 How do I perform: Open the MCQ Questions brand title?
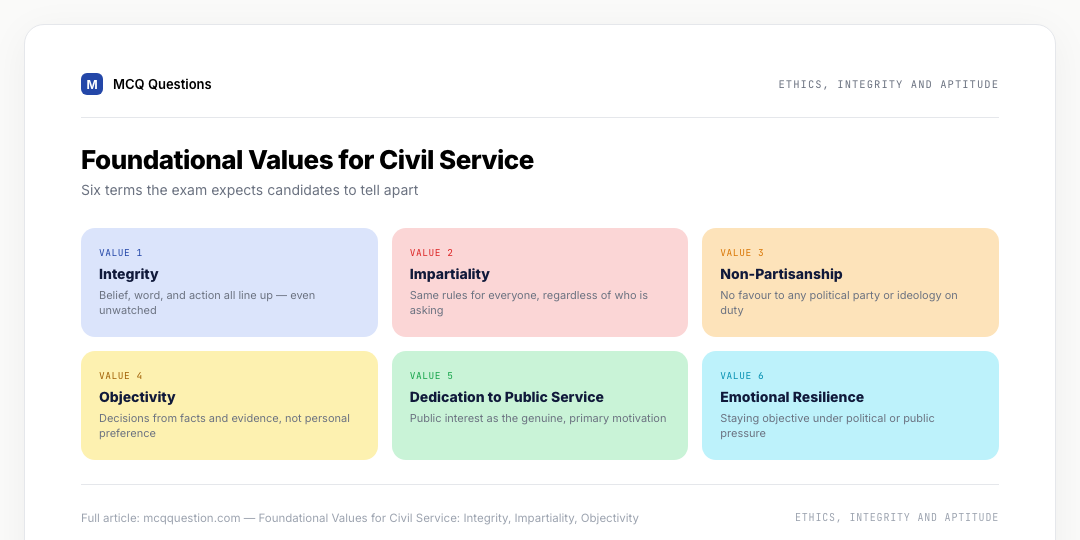[162, 84]
